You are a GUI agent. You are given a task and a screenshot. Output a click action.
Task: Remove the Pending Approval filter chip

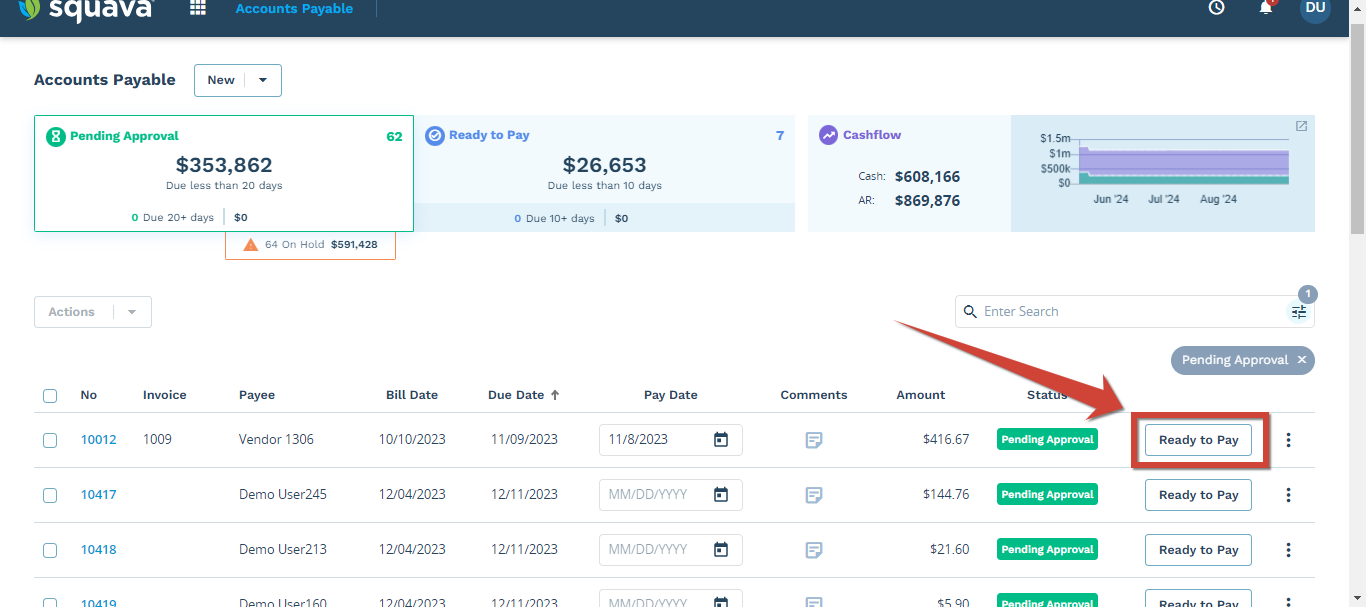pyautogui.click(x=1302, y=360)
